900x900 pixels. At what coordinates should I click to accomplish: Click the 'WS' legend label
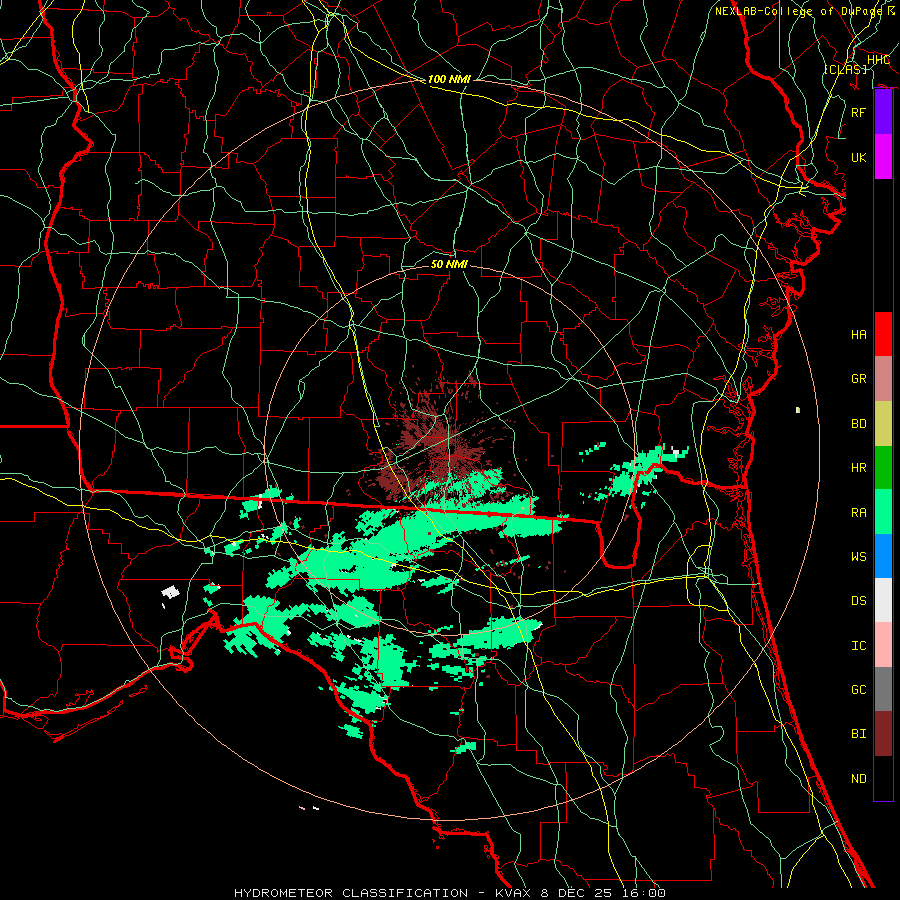858,557
